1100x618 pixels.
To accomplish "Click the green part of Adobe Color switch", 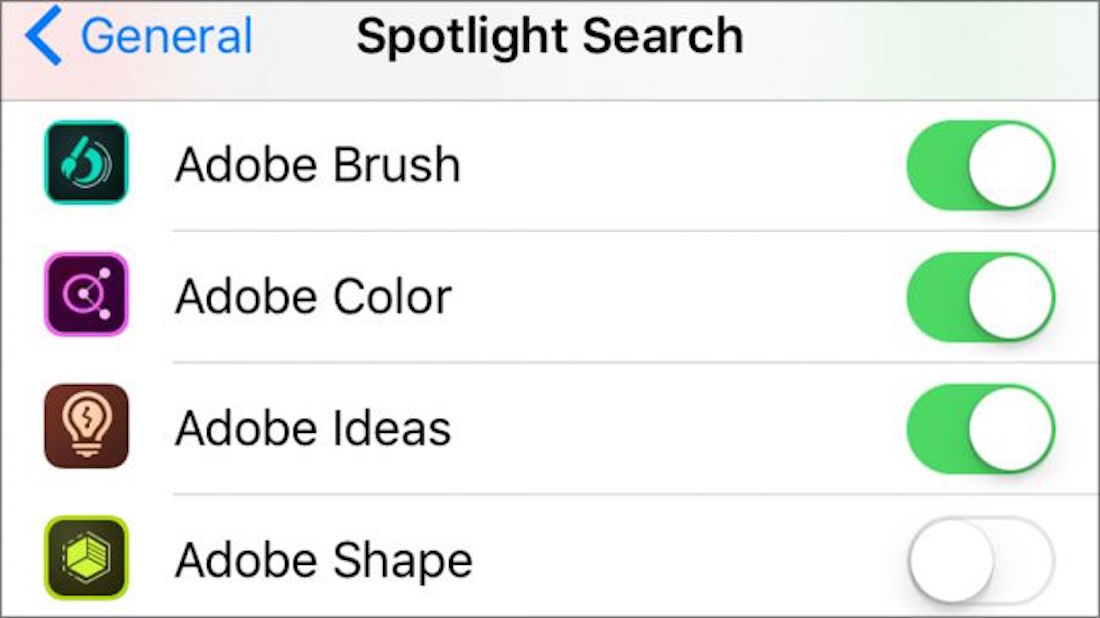I will pos(935,296).
